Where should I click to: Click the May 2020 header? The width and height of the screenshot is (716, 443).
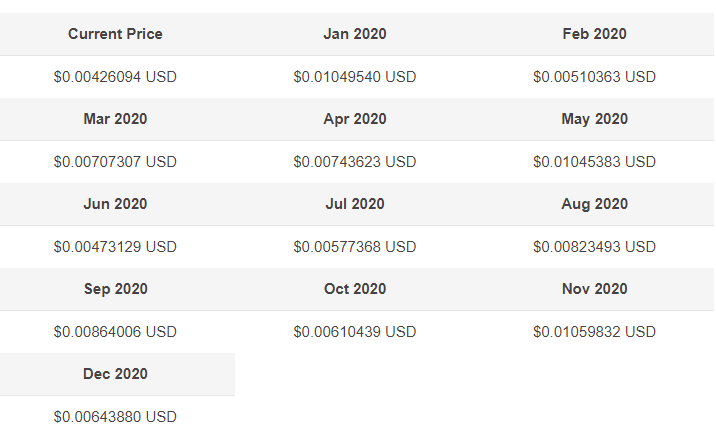coord(594,119)
